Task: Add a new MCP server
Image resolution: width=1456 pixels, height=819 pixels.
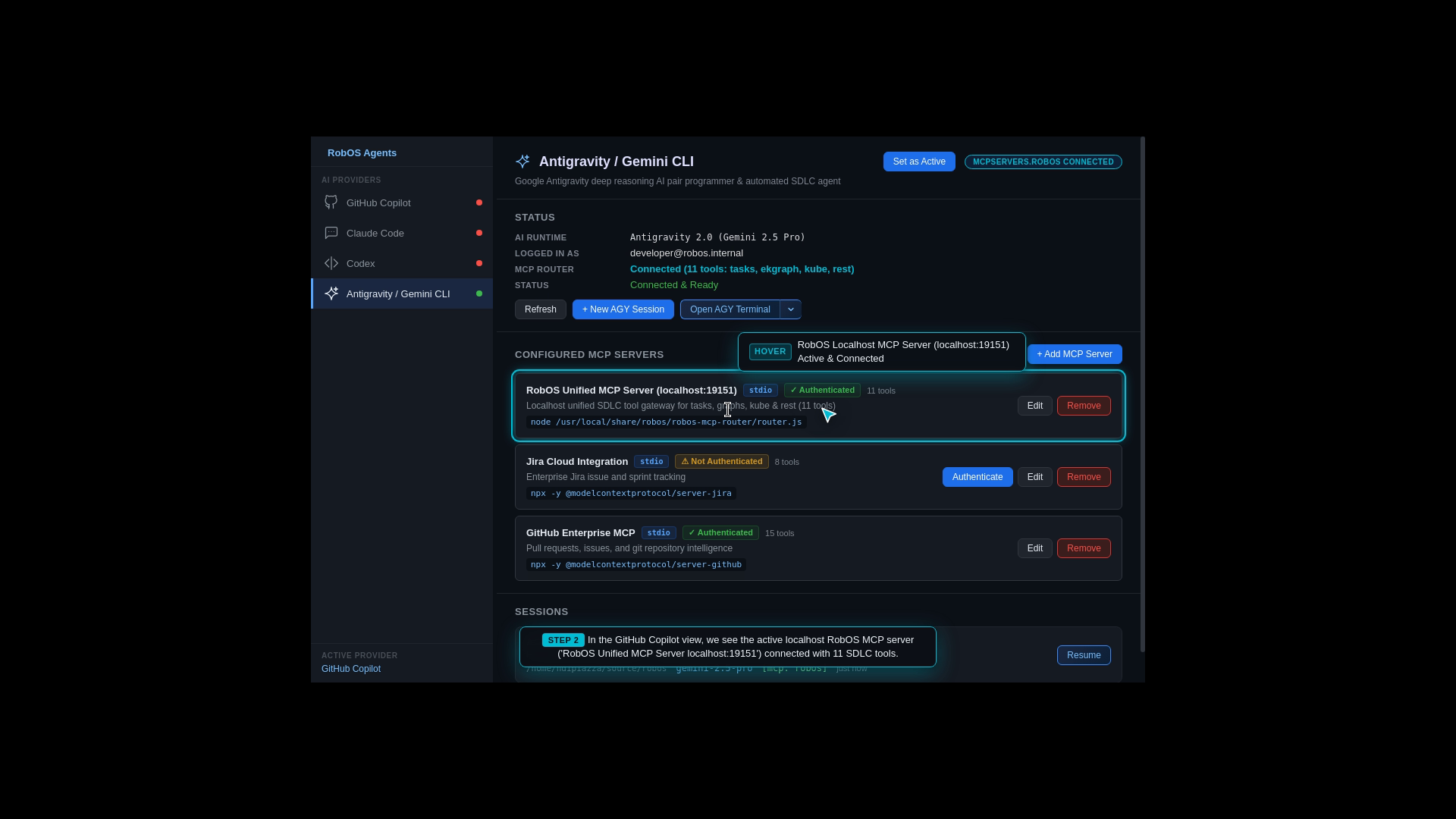Action: 1075,354
